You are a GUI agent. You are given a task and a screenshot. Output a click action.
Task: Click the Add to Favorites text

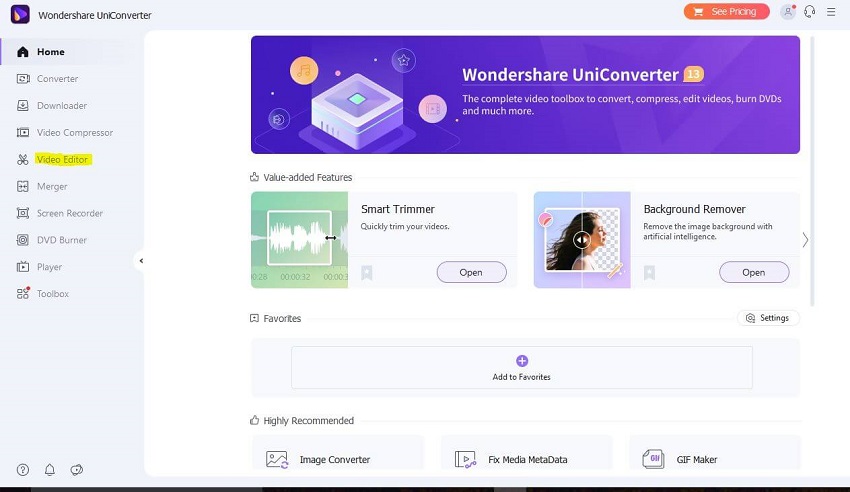point(521,377)
